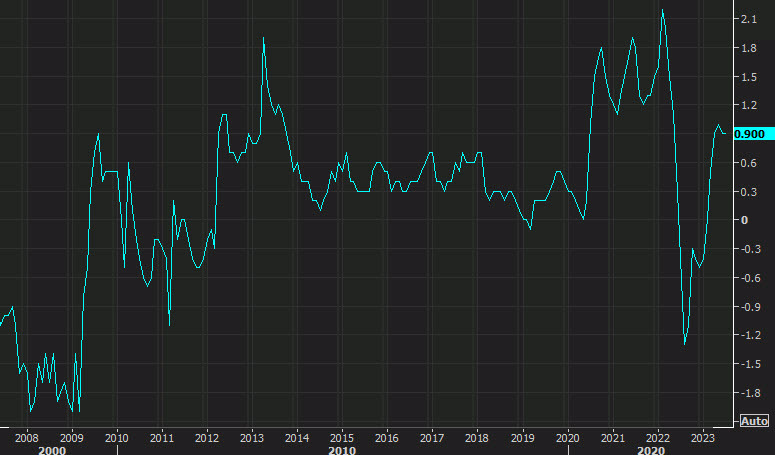Click the -0.3 axis value
This screenshot has width=775, height=455.
750,249
